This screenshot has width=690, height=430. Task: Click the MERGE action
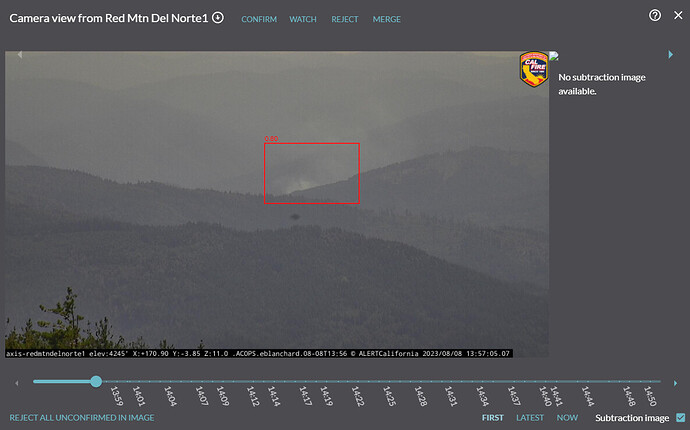click(x=387, y=19)
